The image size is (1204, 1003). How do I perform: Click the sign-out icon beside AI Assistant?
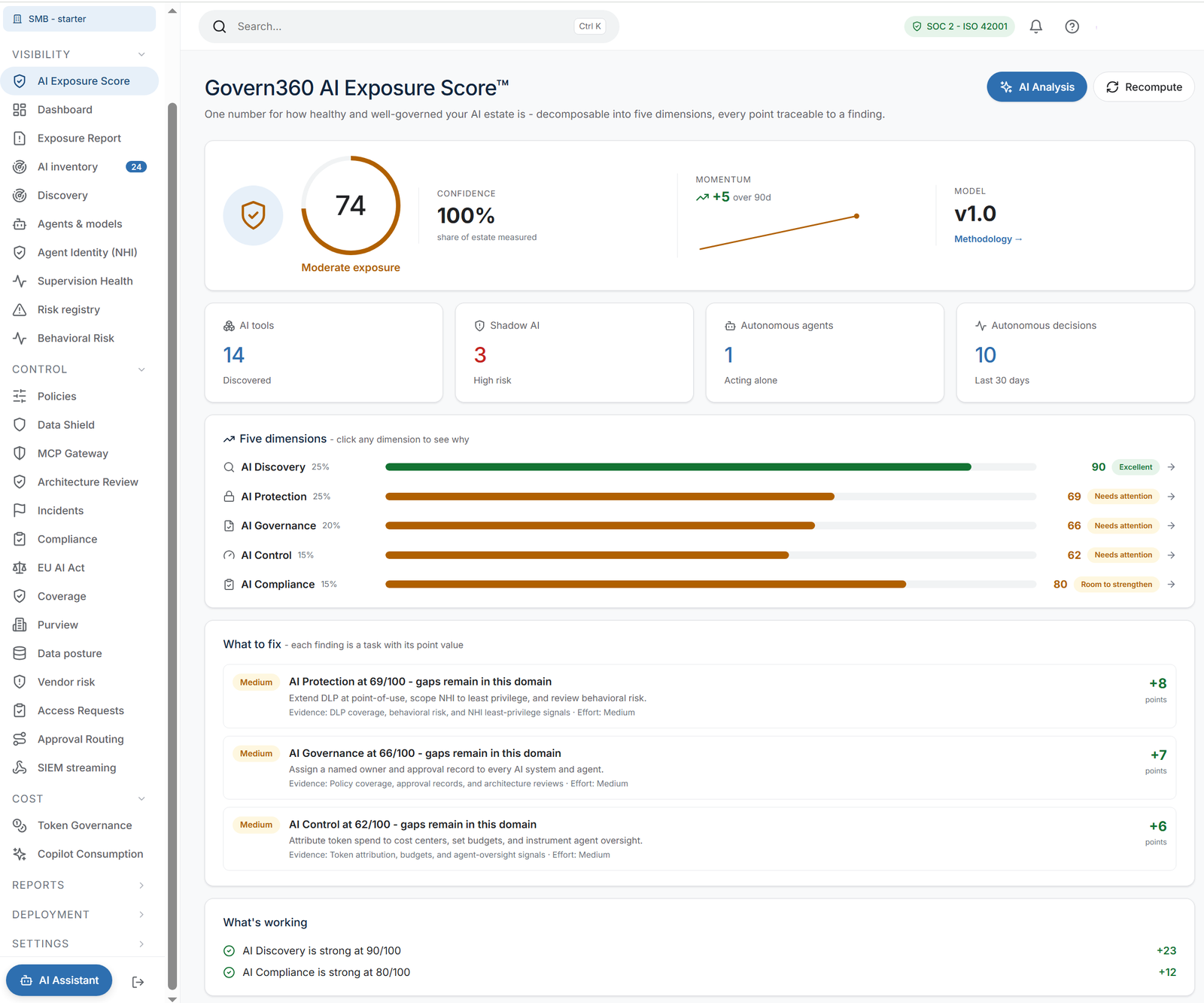pyautogui.click(x=138, y=982)
